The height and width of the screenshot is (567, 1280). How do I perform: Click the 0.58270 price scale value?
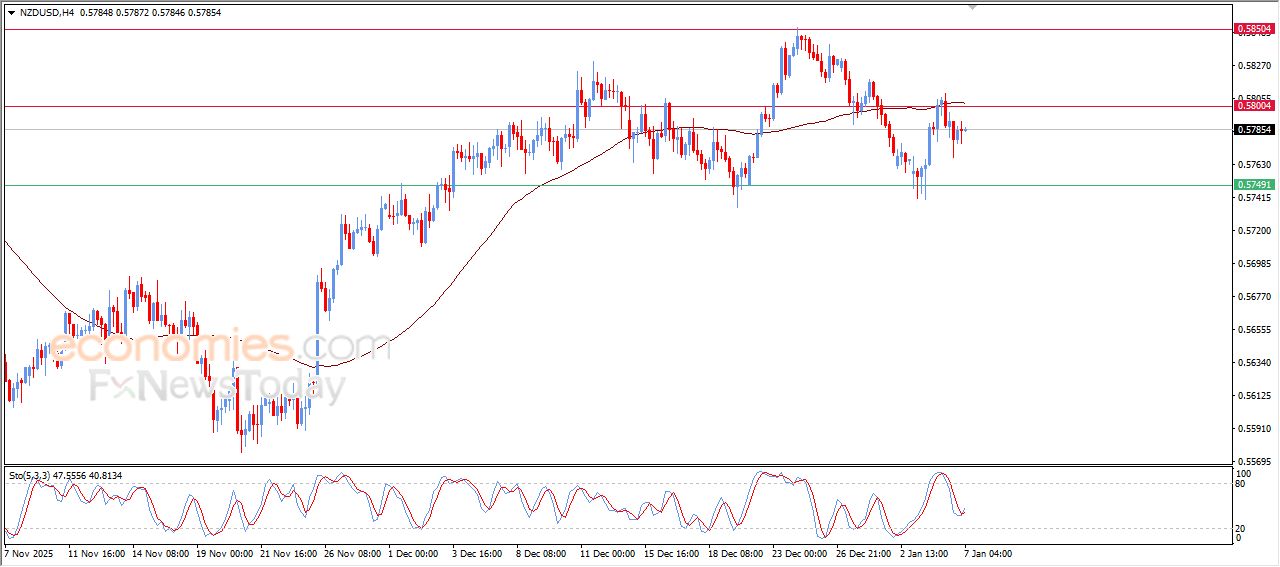point(1253,65)
